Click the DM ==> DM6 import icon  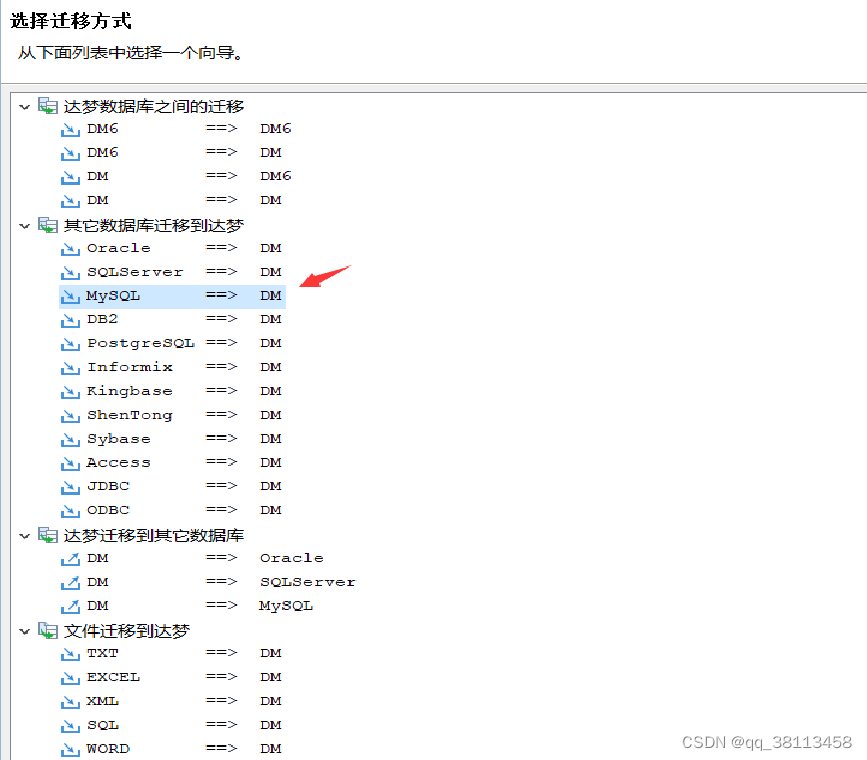coord(70,177)
